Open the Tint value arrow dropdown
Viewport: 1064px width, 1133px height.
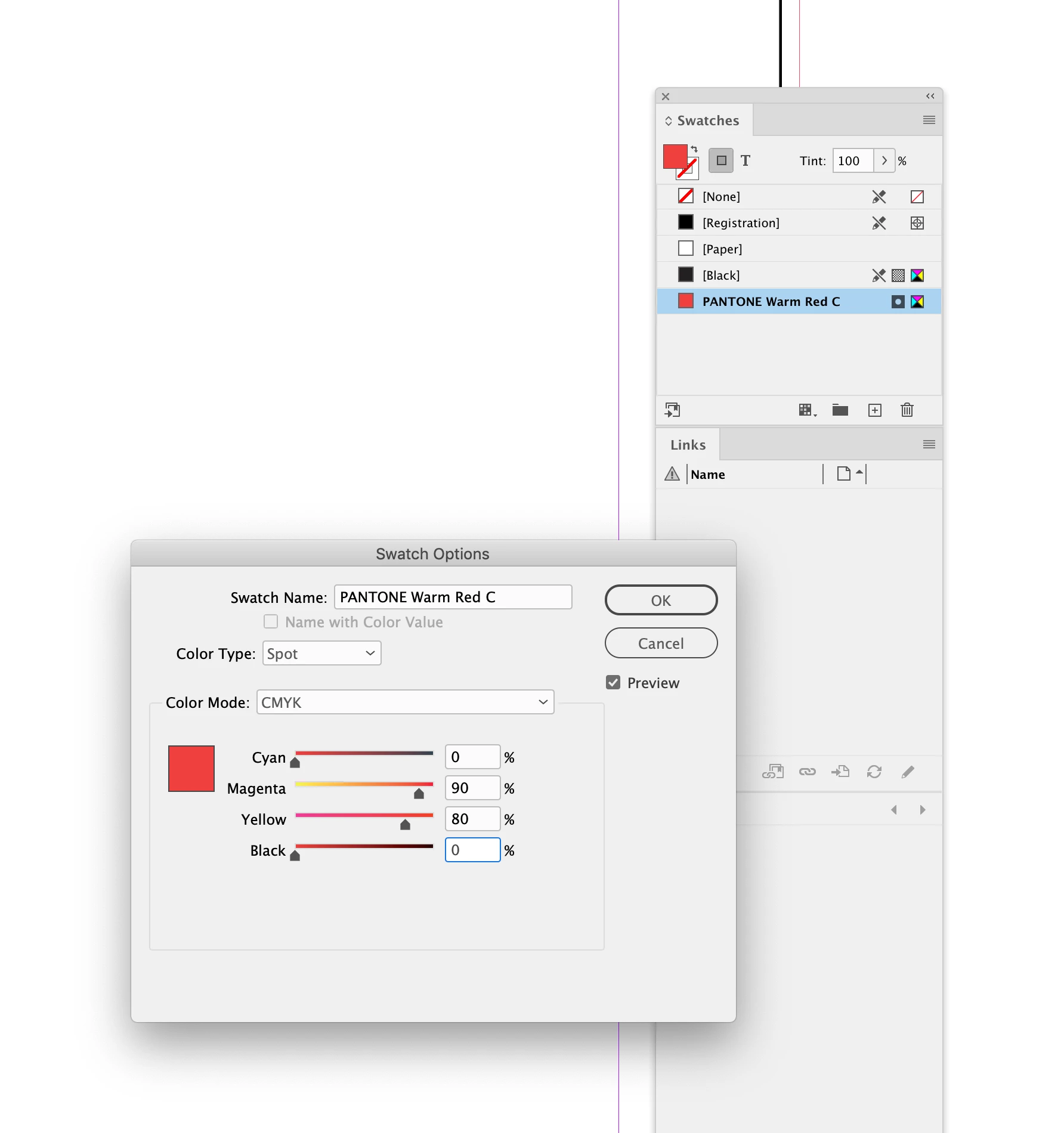(884, 160)
